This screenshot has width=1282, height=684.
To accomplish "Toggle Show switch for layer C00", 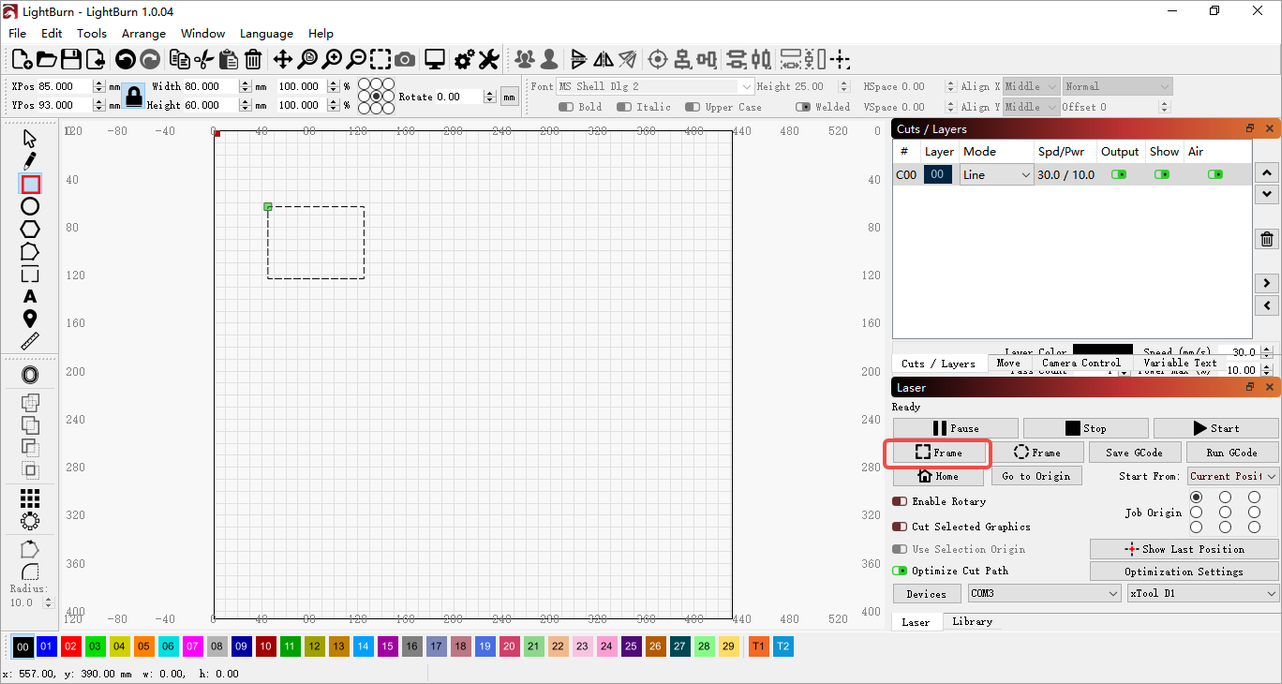I will 1162,174.
